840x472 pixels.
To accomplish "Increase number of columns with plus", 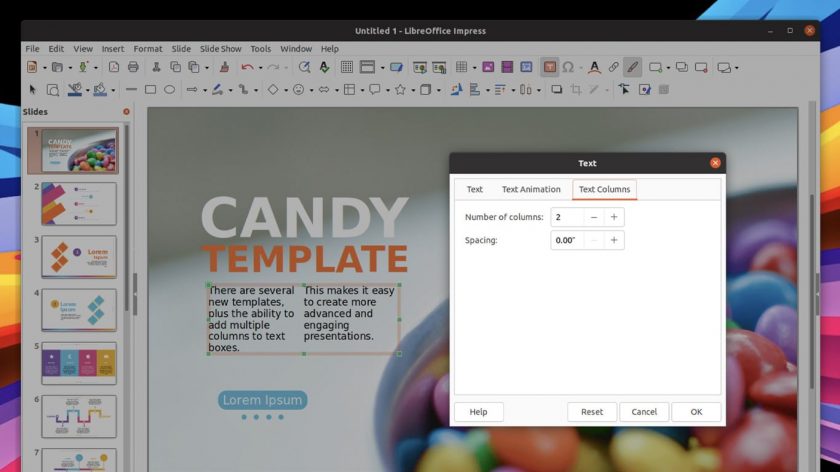I will coord(614,217).
